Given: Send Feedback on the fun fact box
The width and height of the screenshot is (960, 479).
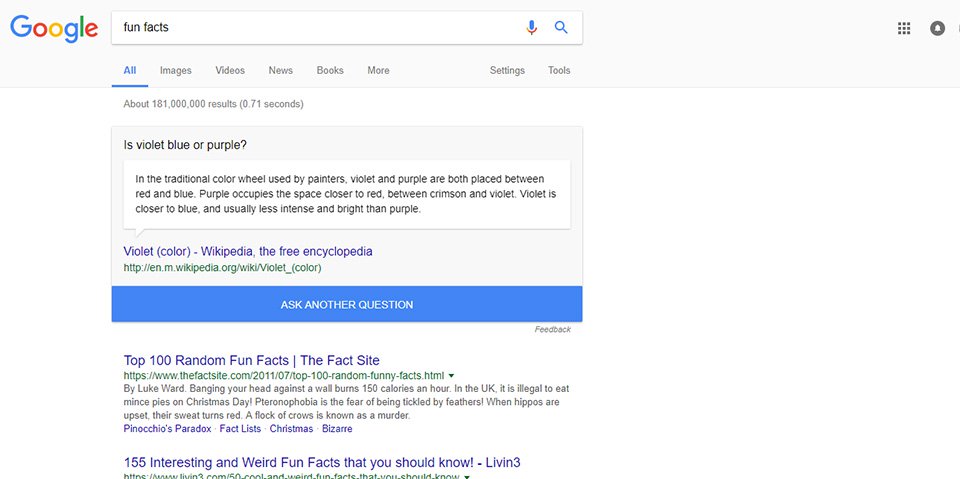Looking at the screenshot, I should 552,330.
